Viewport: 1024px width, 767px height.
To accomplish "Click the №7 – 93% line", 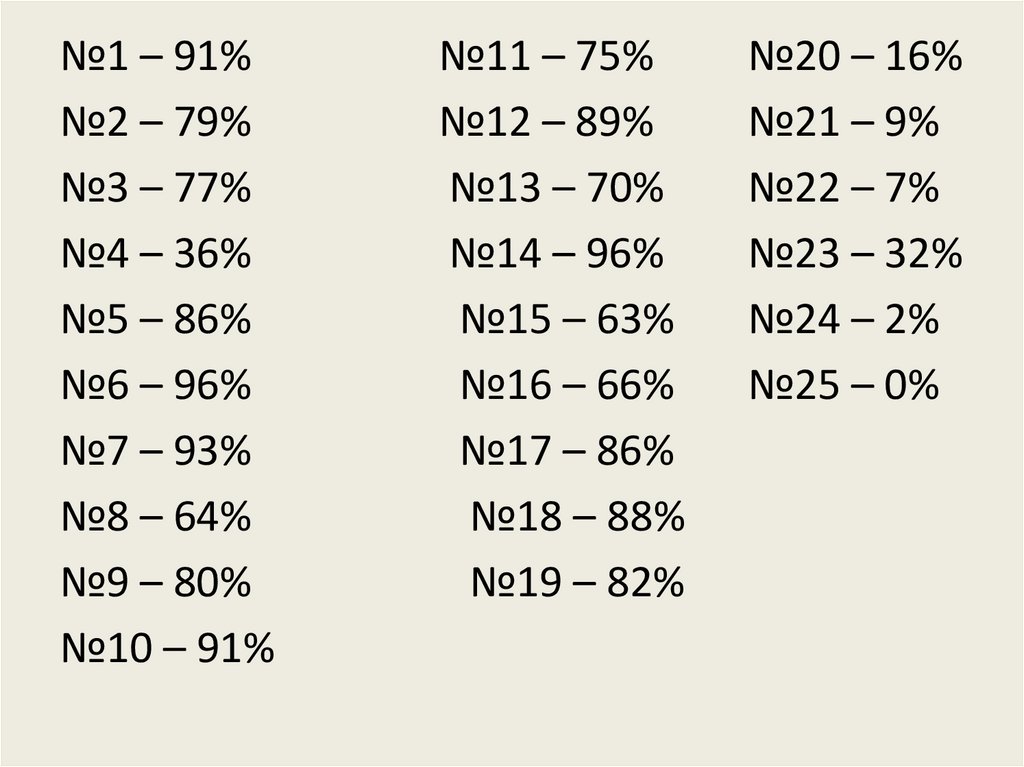I will (156, 452).
